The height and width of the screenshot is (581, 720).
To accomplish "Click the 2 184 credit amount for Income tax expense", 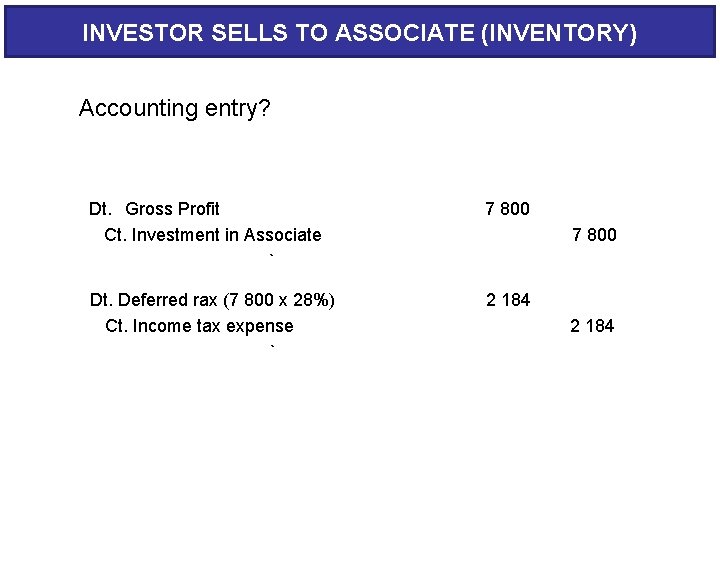I will (592, 326).
